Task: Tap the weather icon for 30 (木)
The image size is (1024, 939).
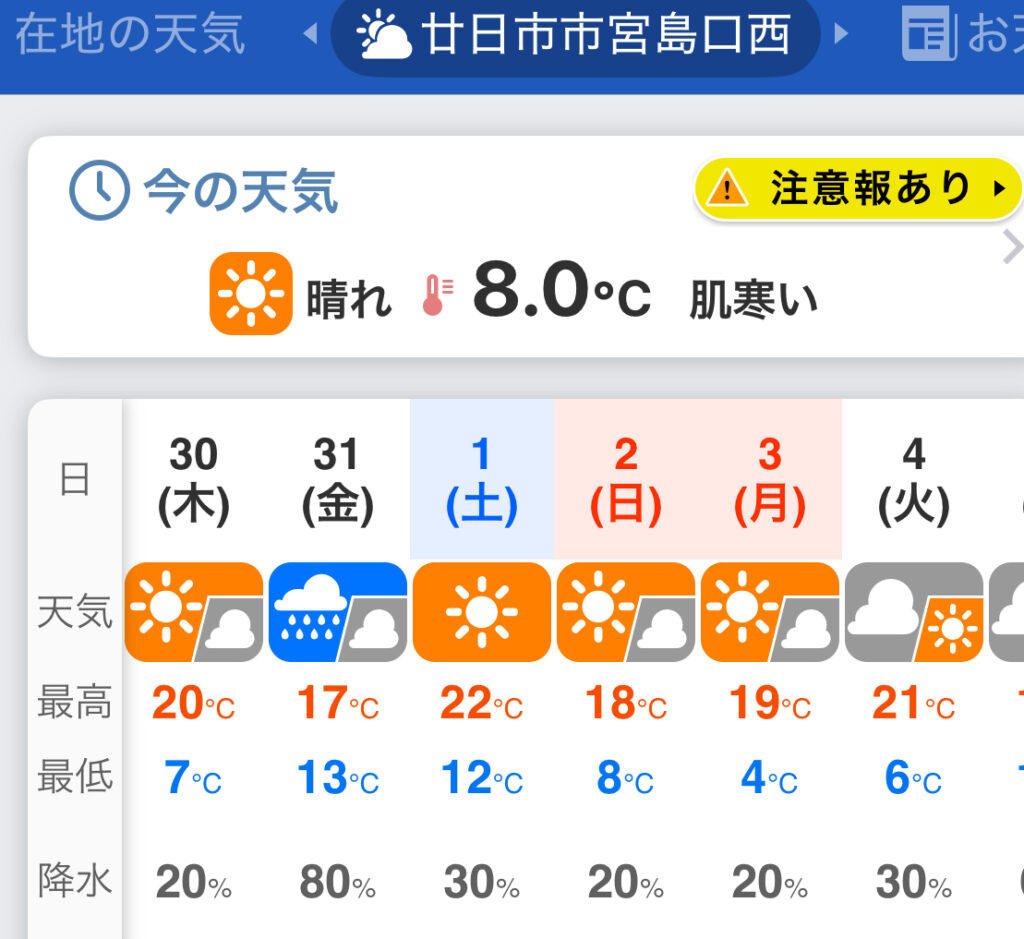Action: pyautogui.click(x=193, y=612)
